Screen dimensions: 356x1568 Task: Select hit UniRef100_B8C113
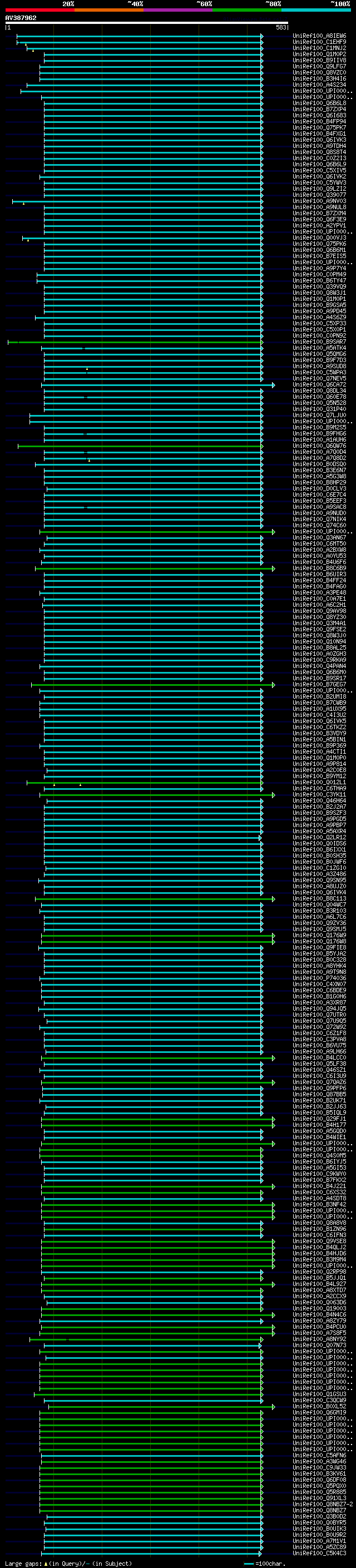(319, 899)
